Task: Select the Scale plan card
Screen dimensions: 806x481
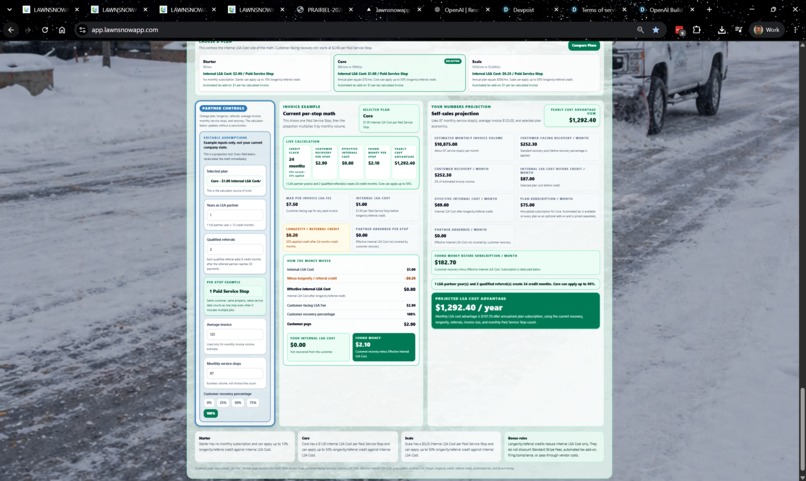Action: point(534,73)
